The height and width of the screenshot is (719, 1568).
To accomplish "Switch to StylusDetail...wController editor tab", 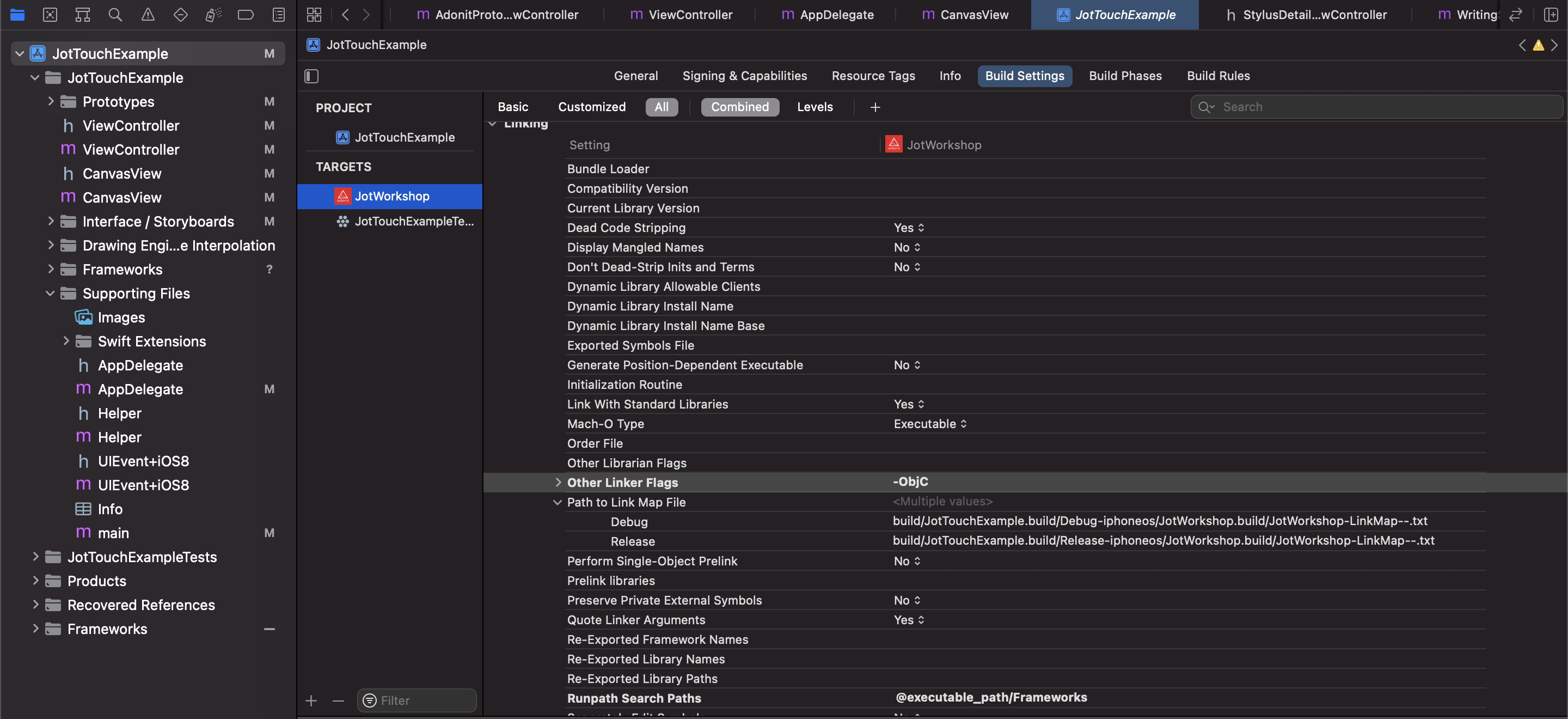I will (1306, 15).
